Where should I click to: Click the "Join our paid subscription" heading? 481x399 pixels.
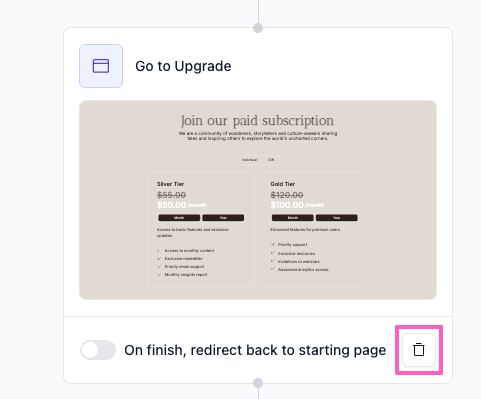pyautogui.click(x=257, y=120)
